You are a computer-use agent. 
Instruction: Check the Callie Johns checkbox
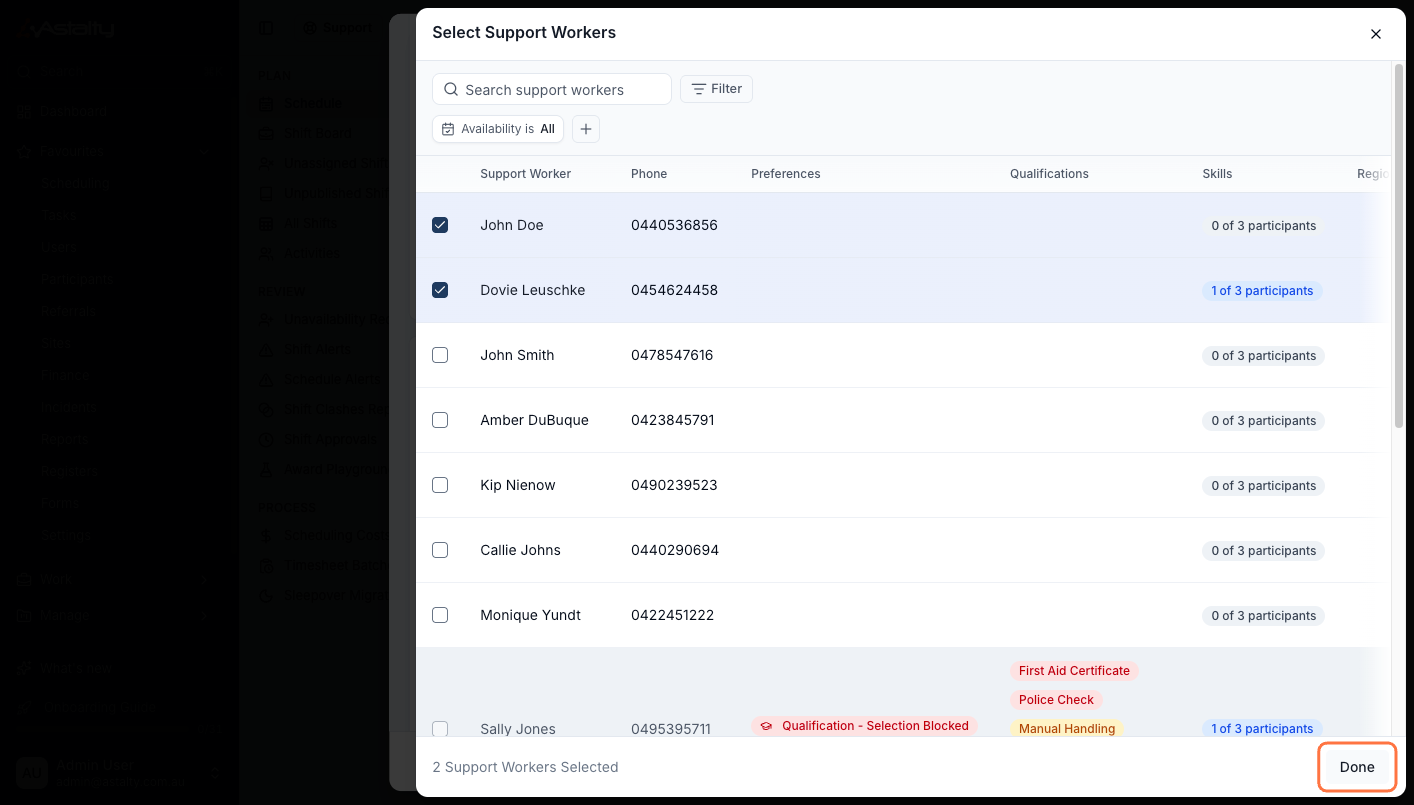[x=440, y=550]
